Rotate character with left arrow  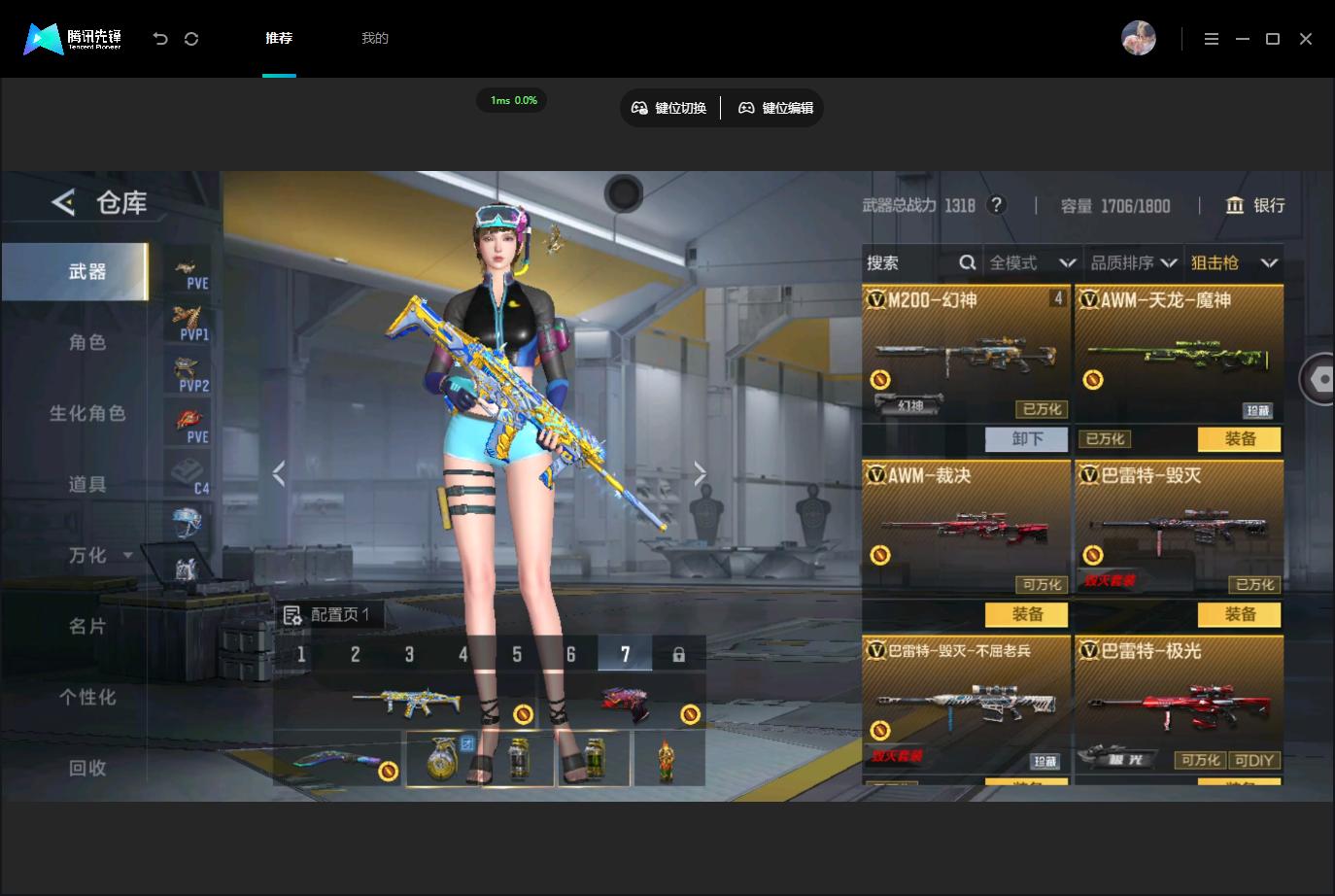pos(279,473)
